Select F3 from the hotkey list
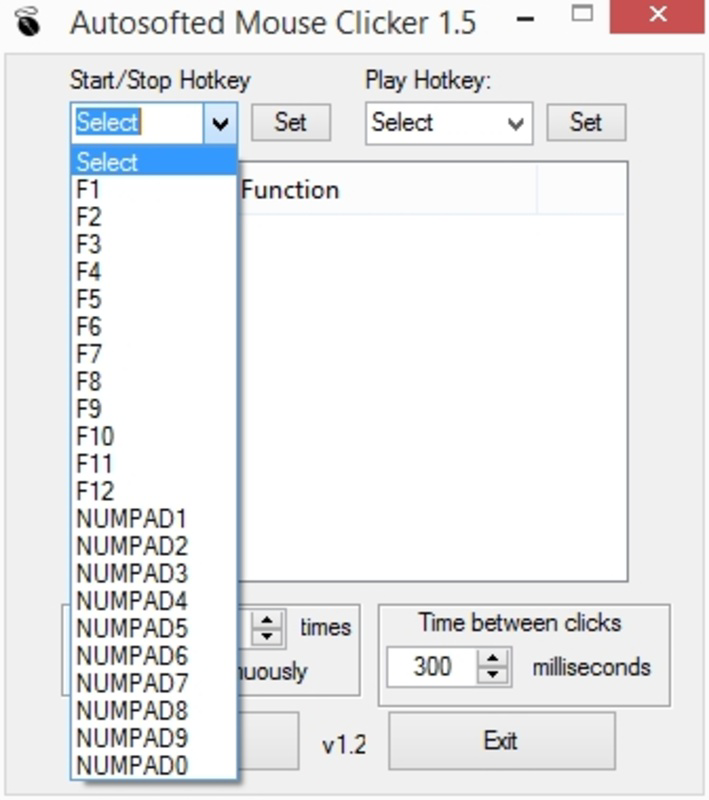Image resolution: width=709 pixels, height=800 pixels. pyautogui.click(x=154, y=244)
